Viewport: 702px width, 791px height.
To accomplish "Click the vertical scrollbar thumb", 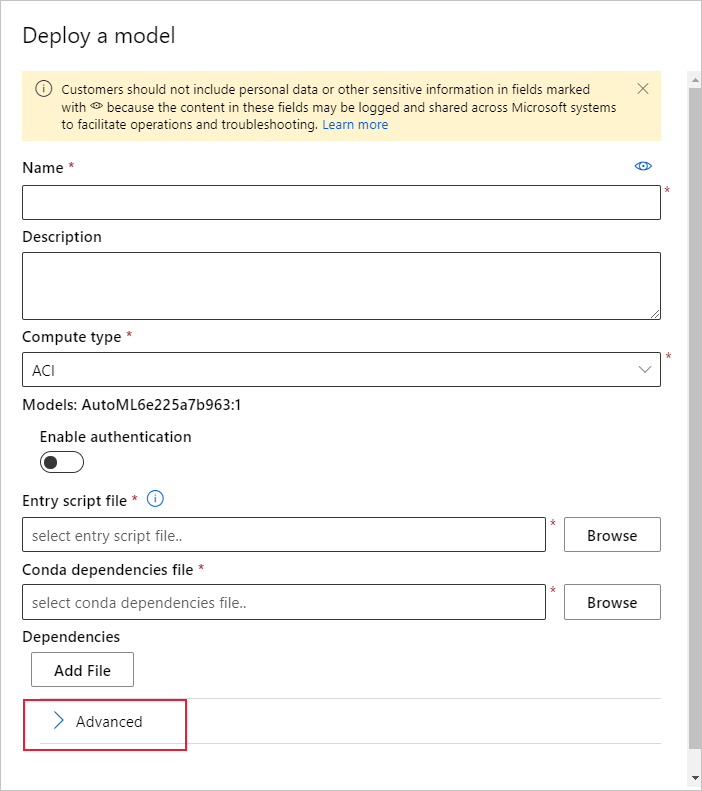I will tap(694, 400).
